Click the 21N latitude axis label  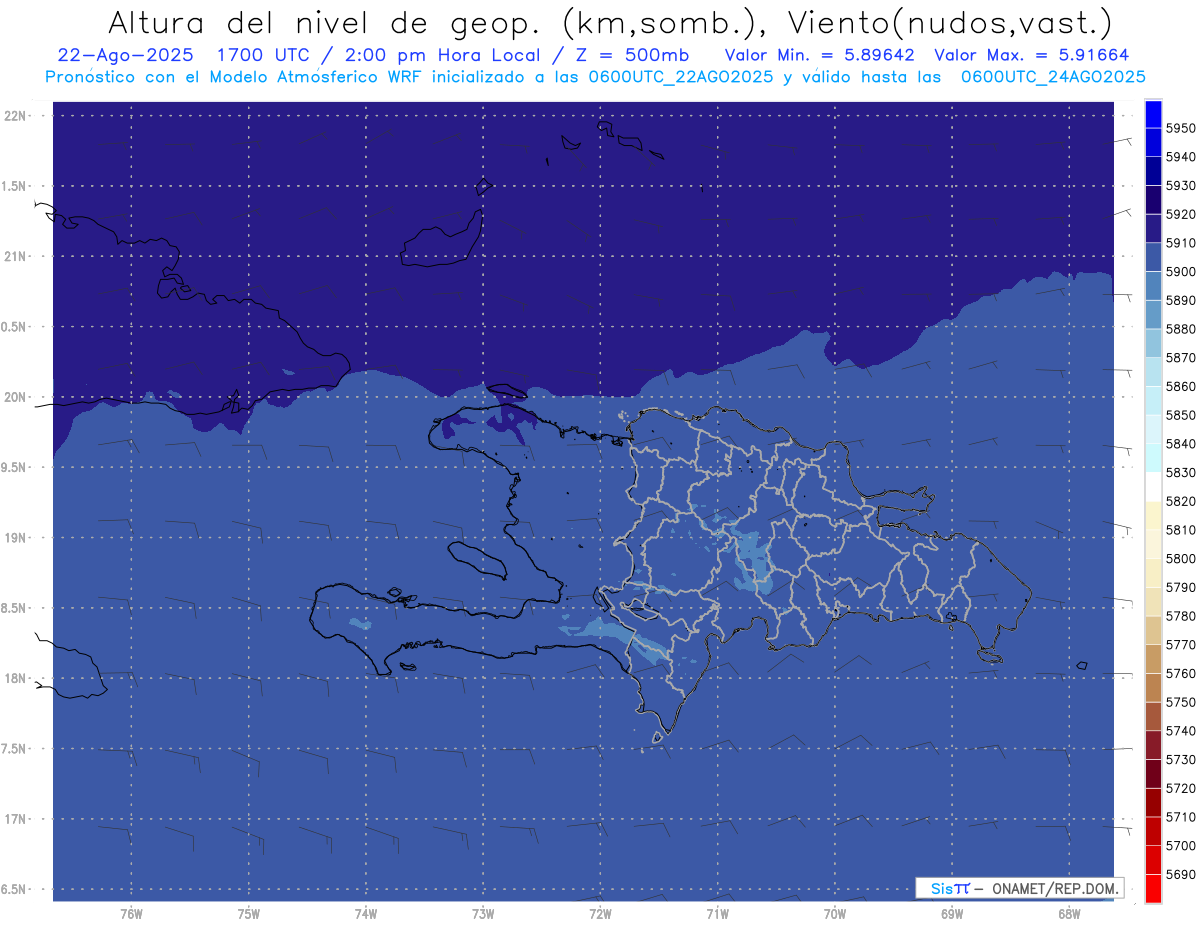[15, 257]
